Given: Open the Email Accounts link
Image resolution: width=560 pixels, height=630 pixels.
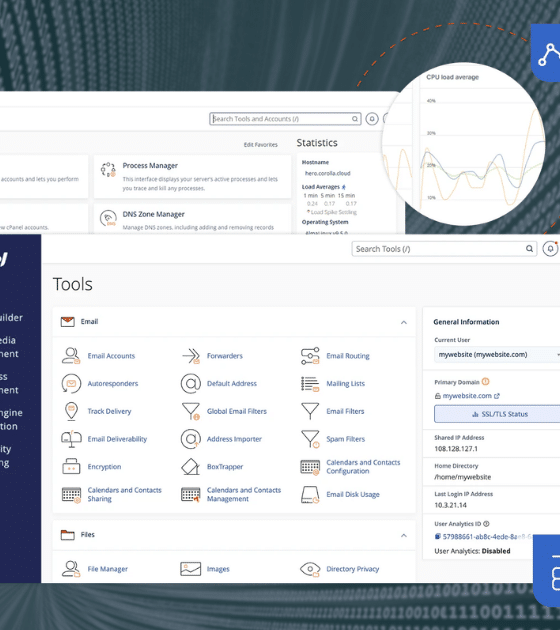Looking at the screenshot, I should 111,356.
